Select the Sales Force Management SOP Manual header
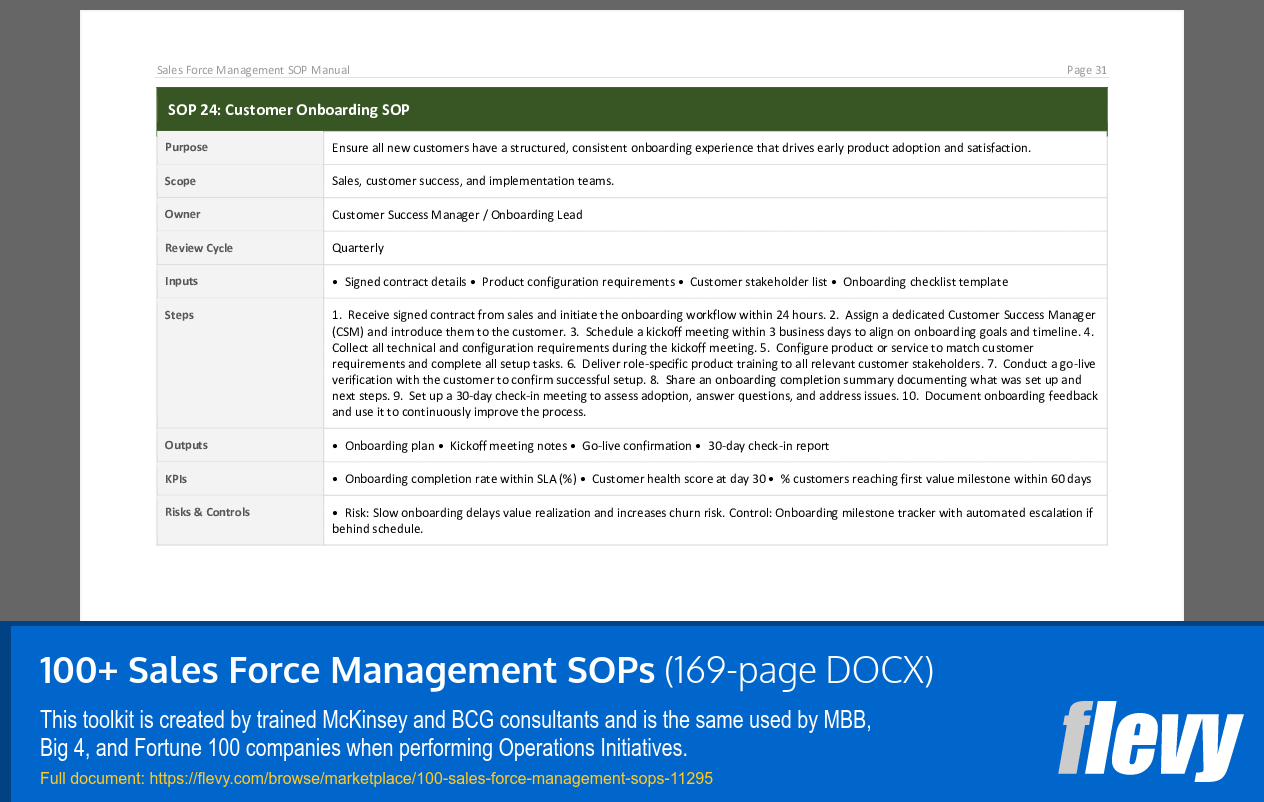 coord(253,69)
